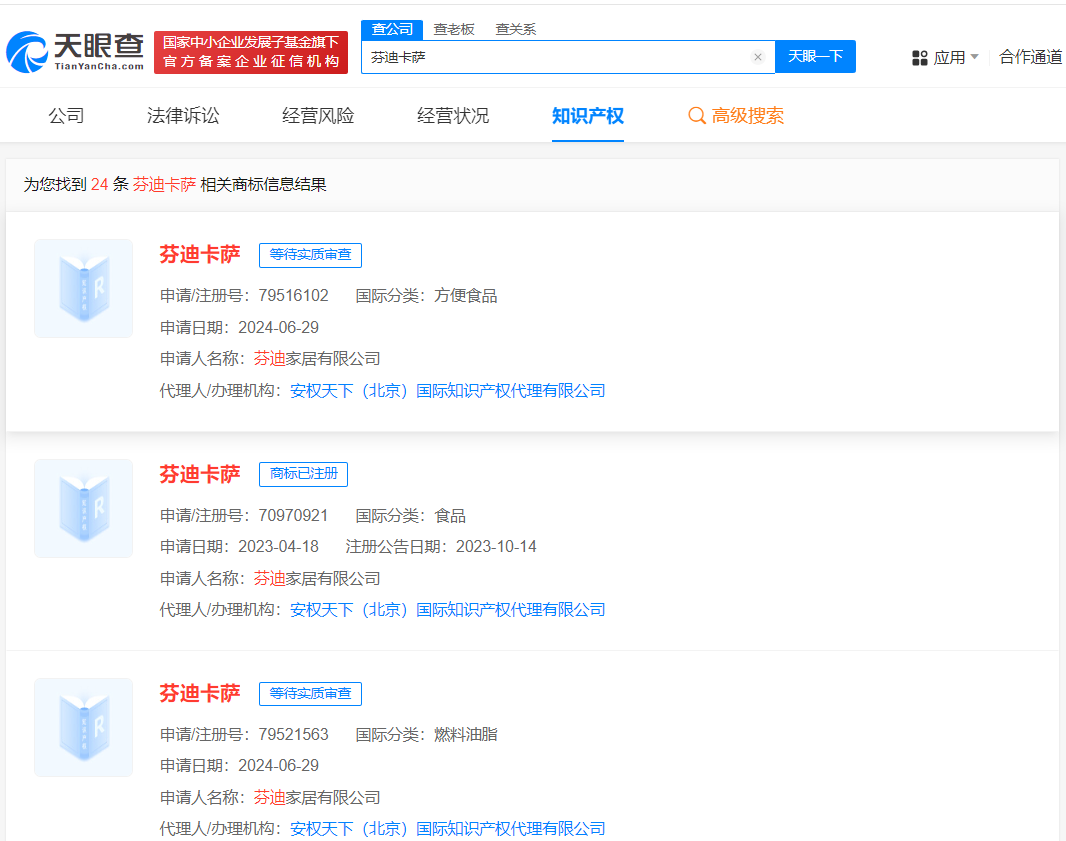Open agency link for trademark 79516102
This screenshot has height=841, width=1066.
pos(447,391)
